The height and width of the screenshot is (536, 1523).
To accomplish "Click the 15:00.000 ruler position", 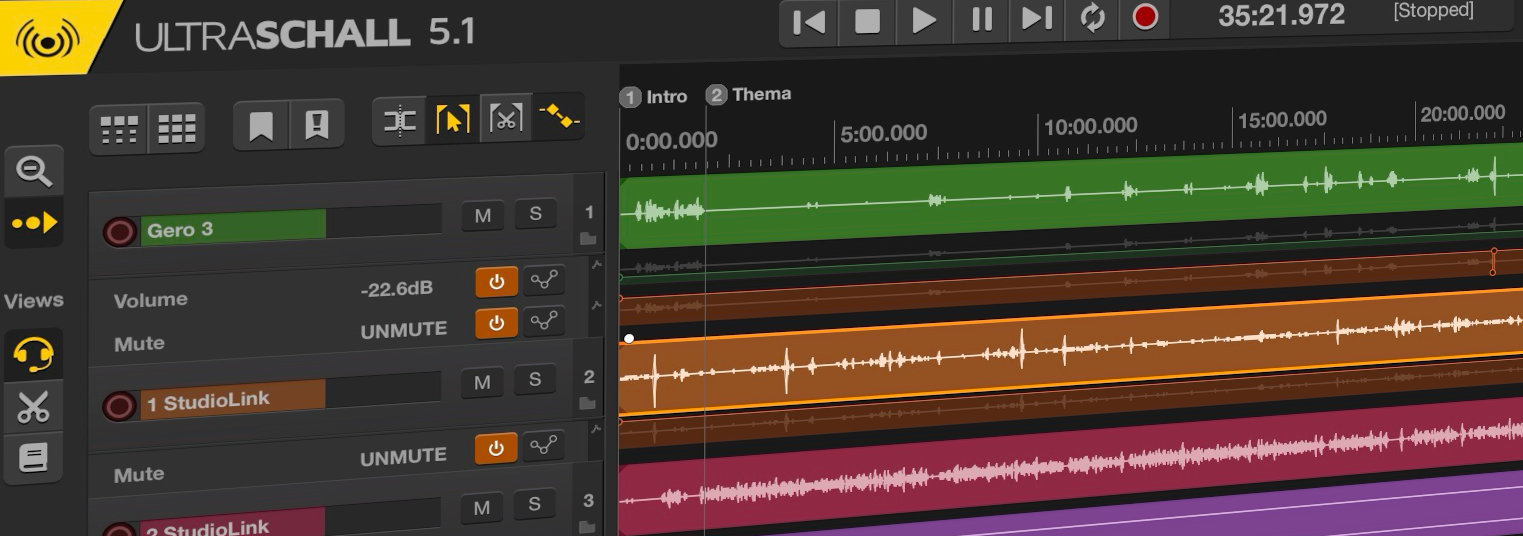I will (1282, 120).
